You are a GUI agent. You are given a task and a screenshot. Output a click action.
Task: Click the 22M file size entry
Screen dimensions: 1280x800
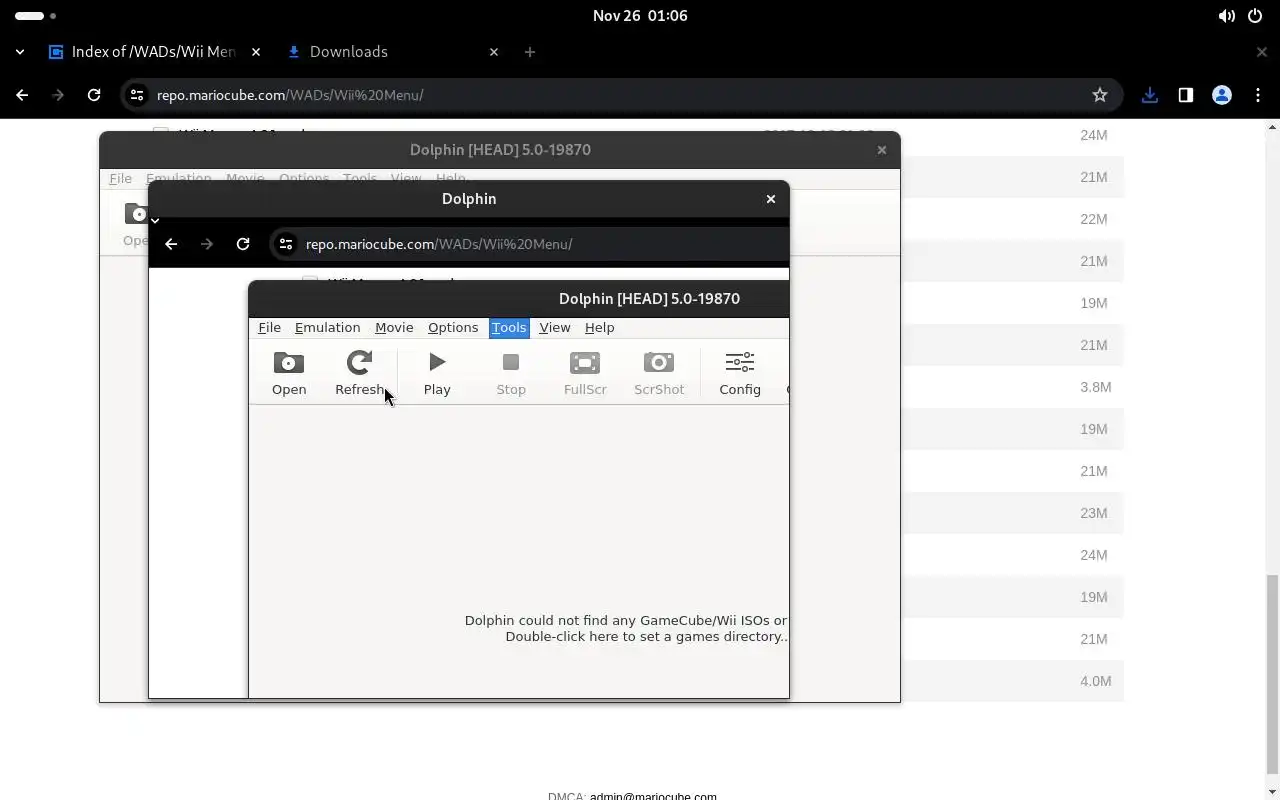pyautogui.click(x=1094, y=219)
